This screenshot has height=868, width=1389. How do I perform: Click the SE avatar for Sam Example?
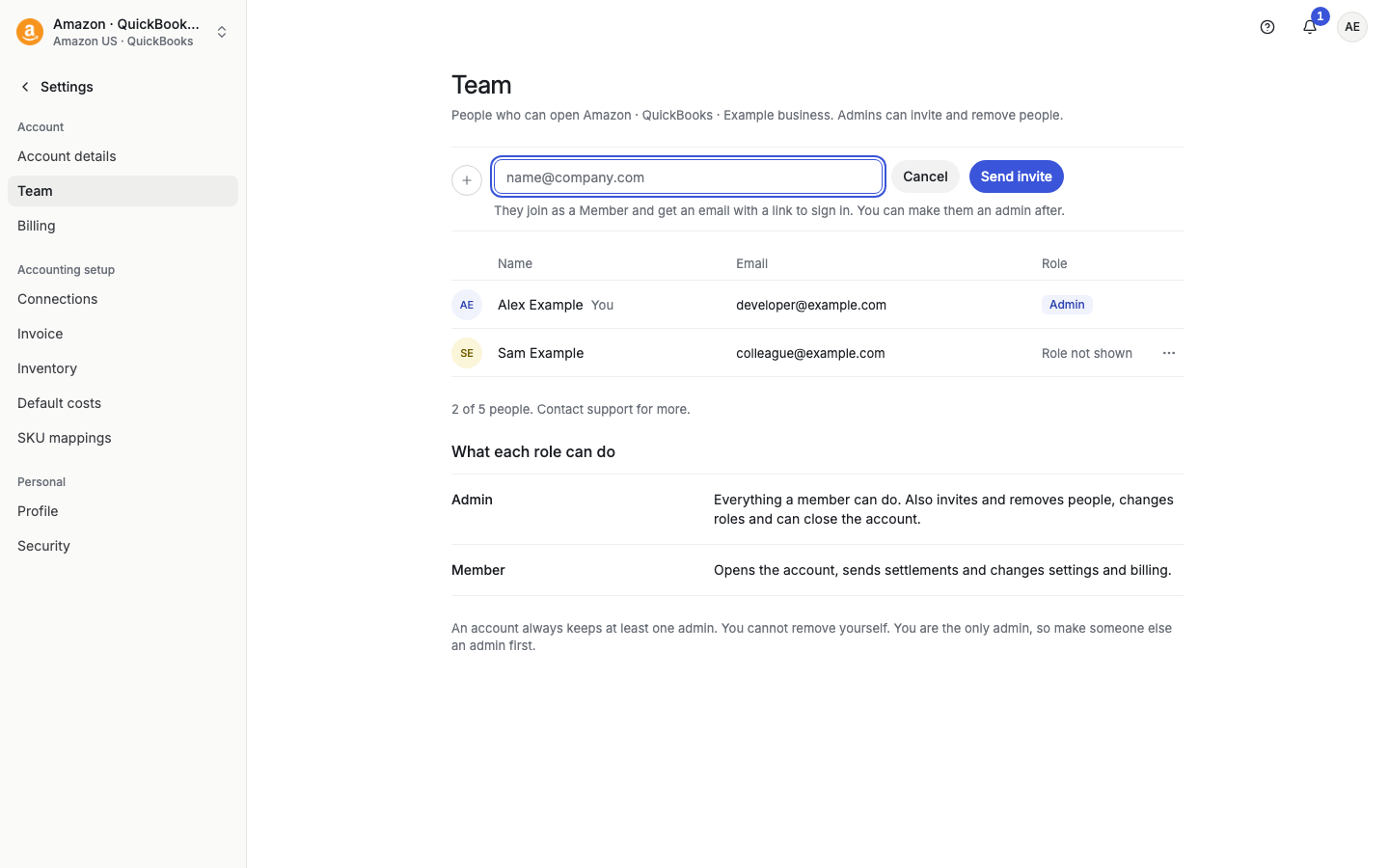(467, 353)
